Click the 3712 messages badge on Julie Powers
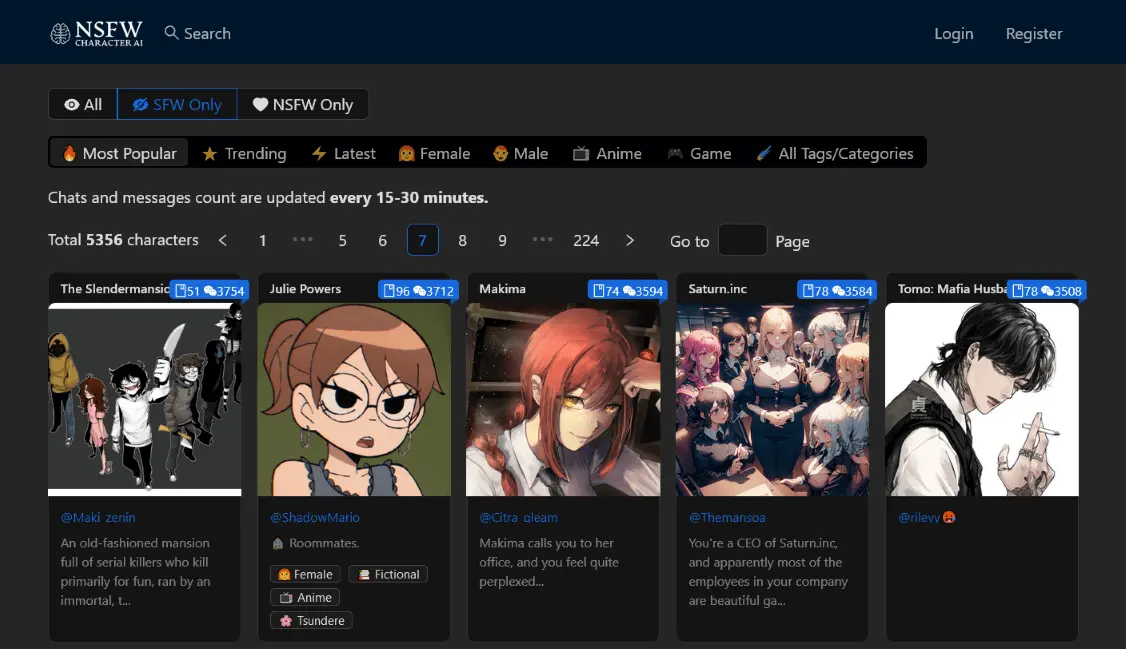The width and height of the screenshot is (1126, 649). pyautogui.click(x=434, y=291)
